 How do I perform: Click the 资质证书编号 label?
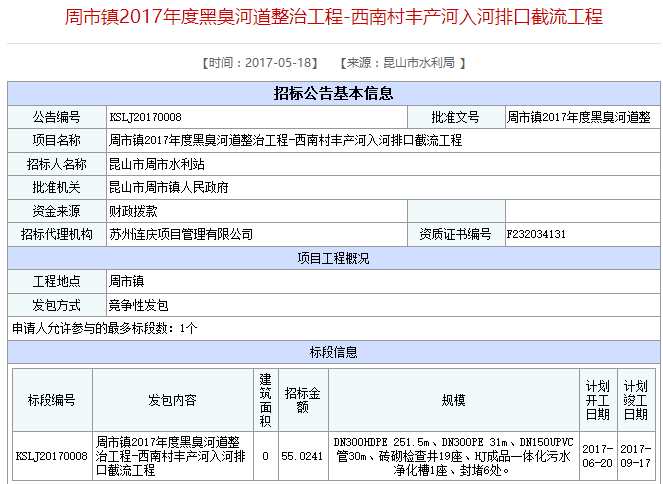coord(456,234)
